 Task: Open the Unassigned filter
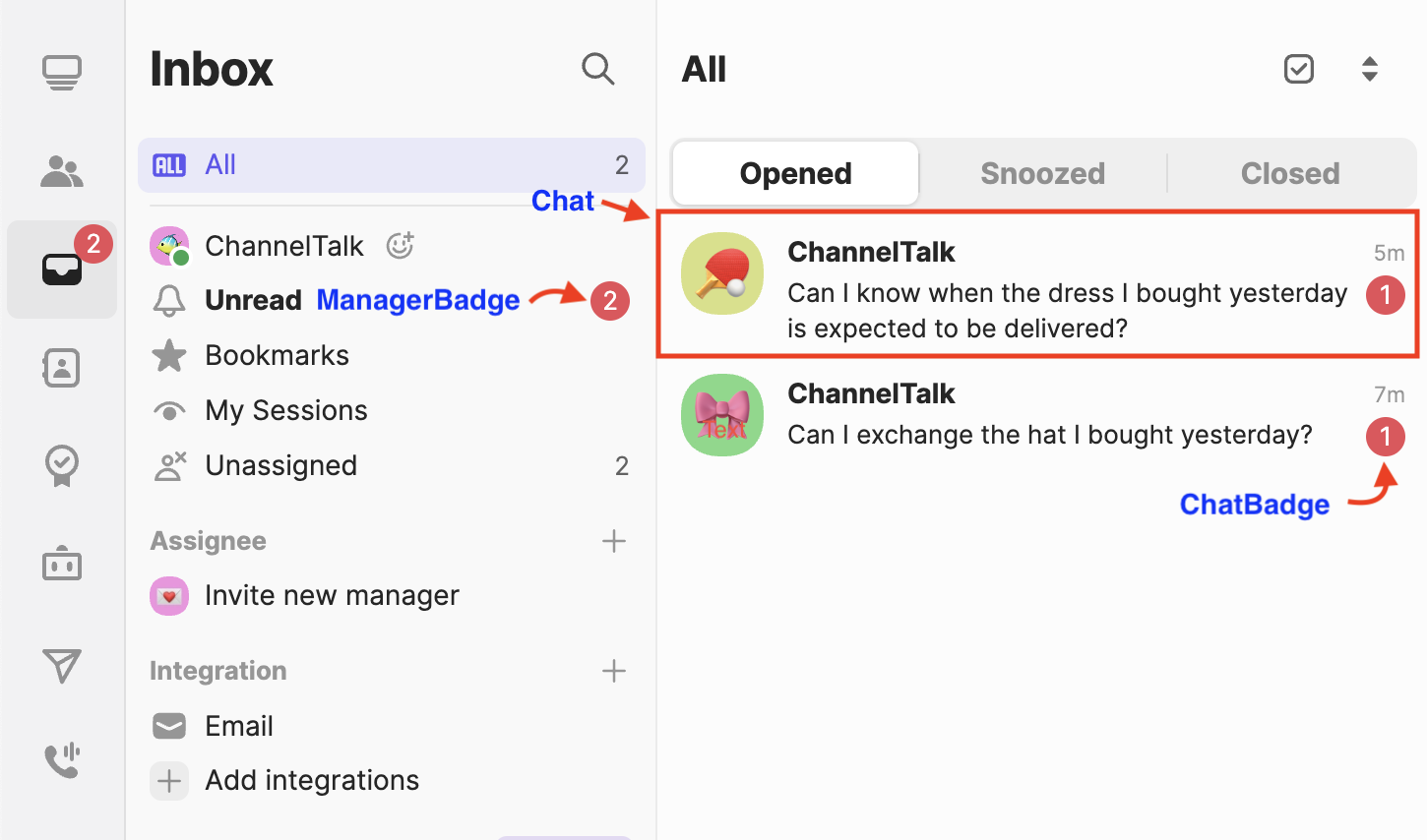coord(392,465)
